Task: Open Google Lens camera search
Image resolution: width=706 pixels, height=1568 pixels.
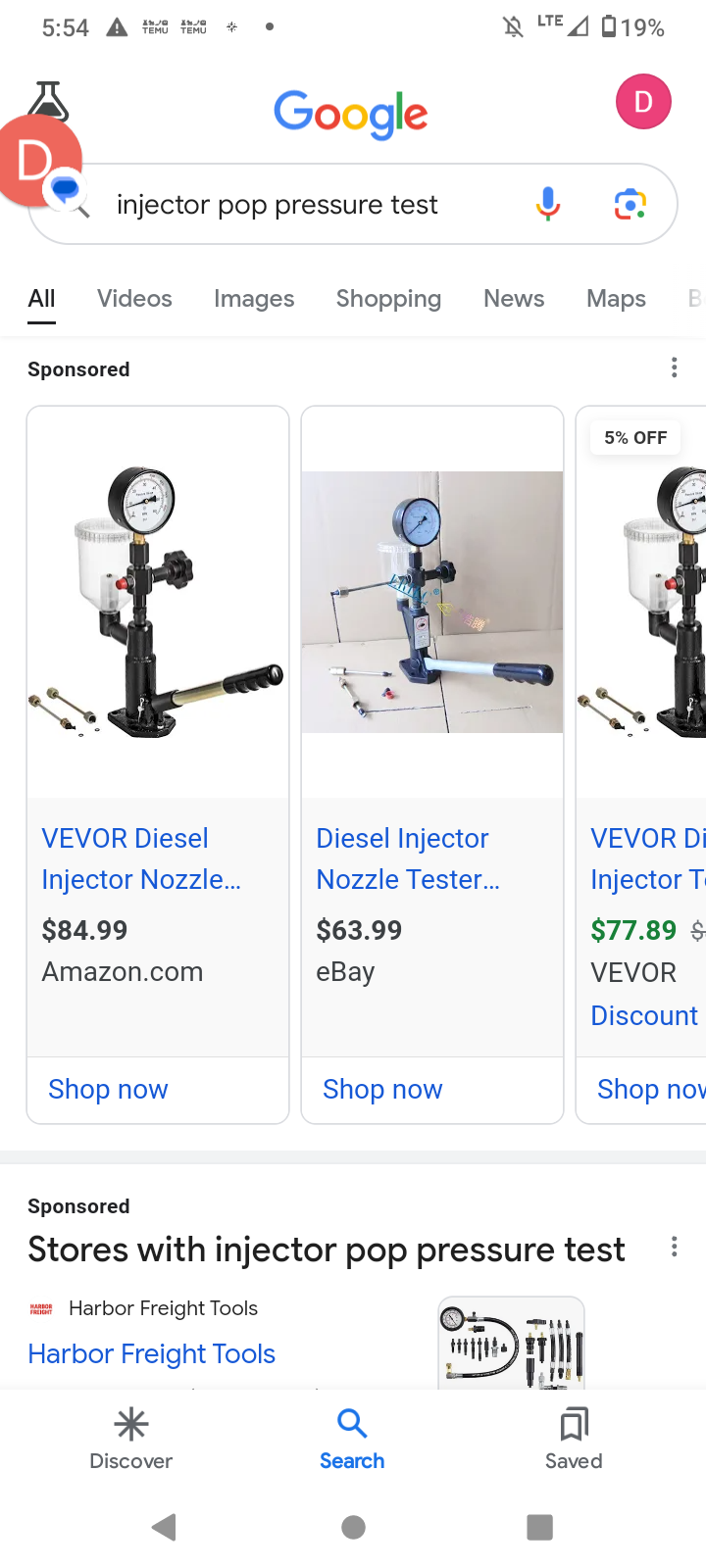Action: pos(630,204)
